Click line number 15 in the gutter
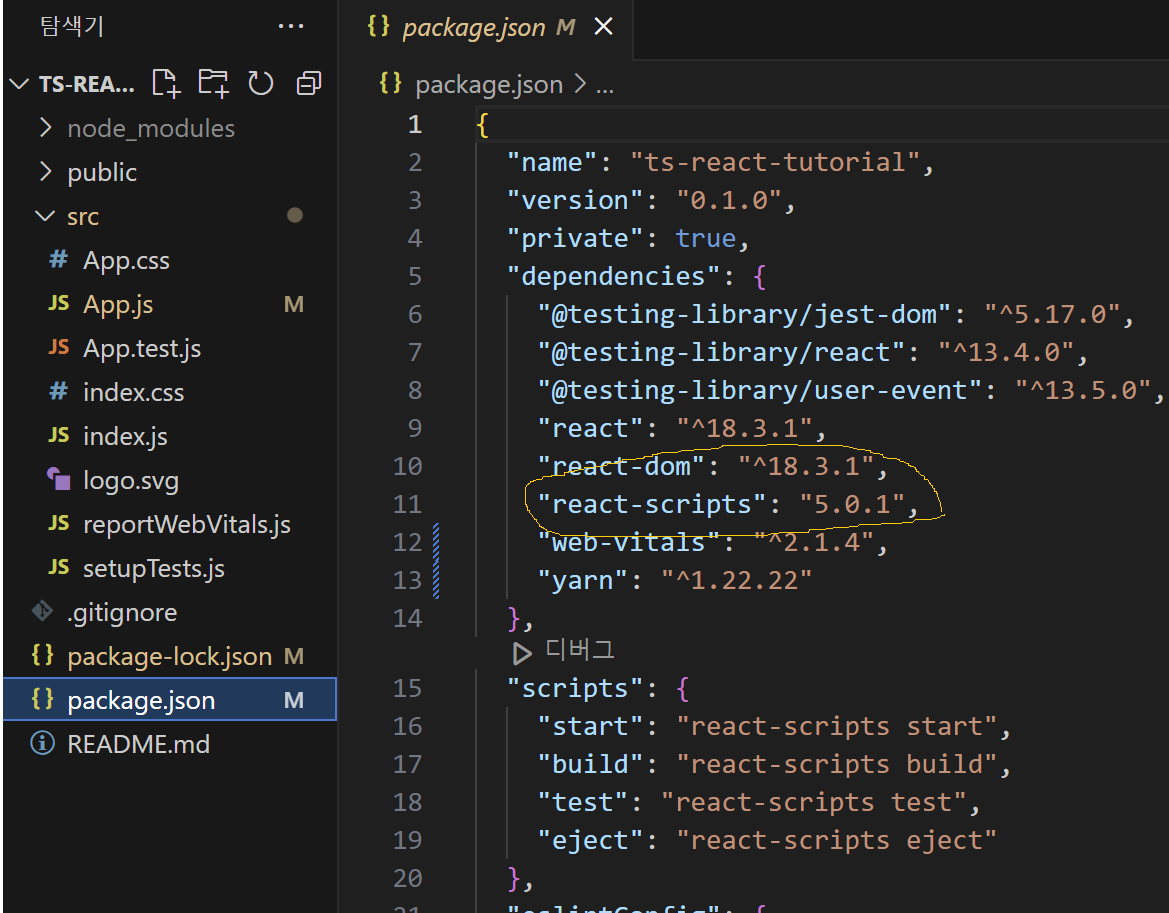This screenshot has width=1169, height=913. point(408,688)
